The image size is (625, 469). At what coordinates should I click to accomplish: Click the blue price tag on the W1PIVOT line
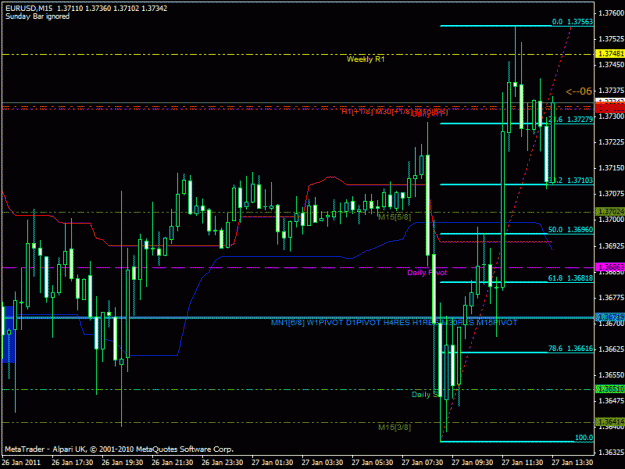click(611, 317)
